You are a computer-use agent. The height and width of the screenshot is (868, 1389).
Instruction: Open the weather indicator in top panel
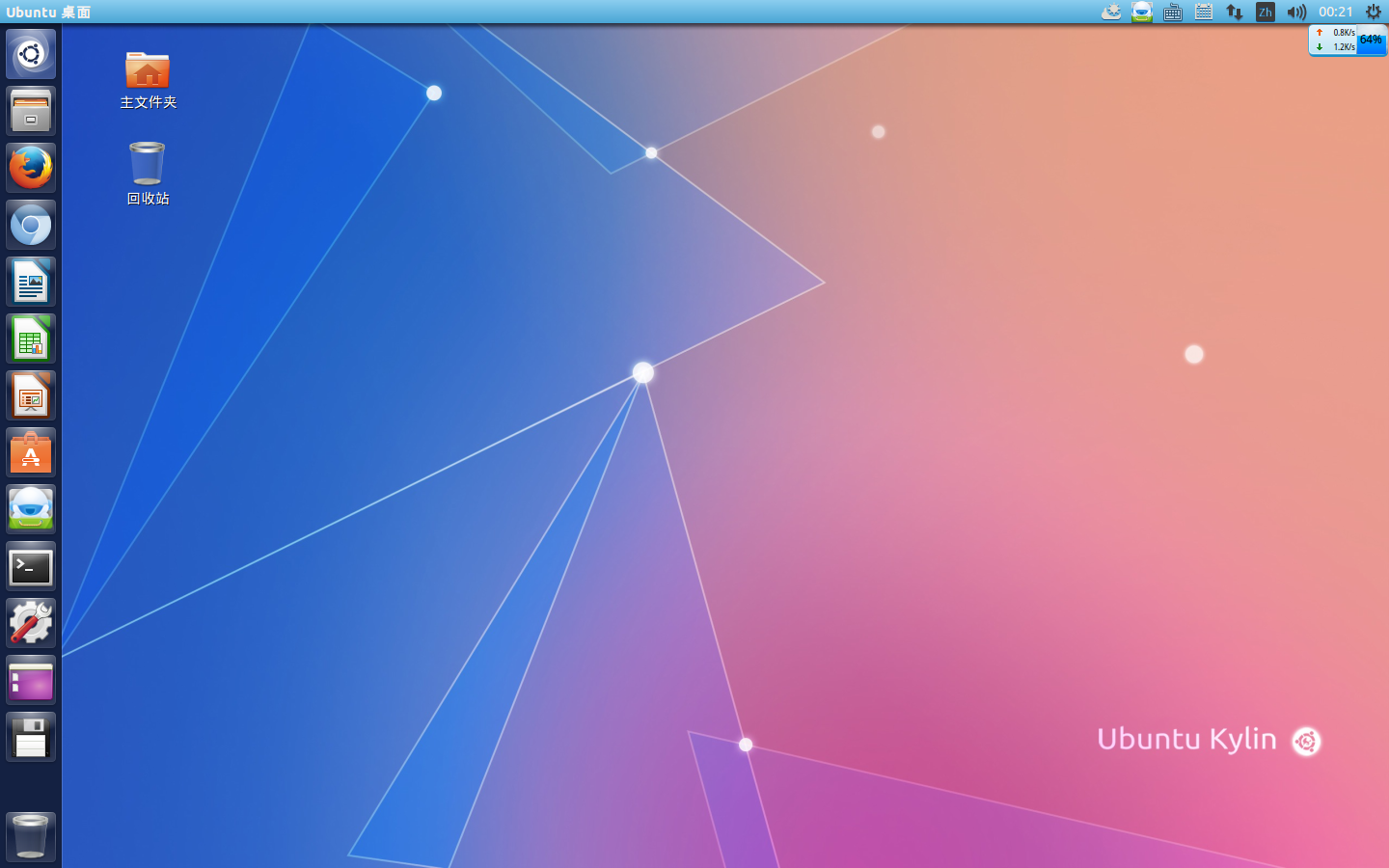click(1111, 12)
